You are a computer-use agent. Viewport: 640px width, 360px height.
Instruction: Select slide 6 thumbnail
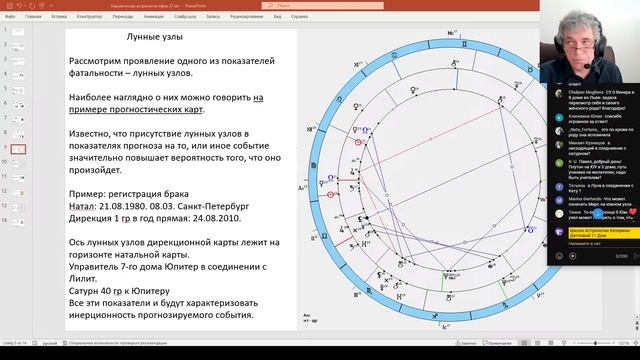coord(18,105)
